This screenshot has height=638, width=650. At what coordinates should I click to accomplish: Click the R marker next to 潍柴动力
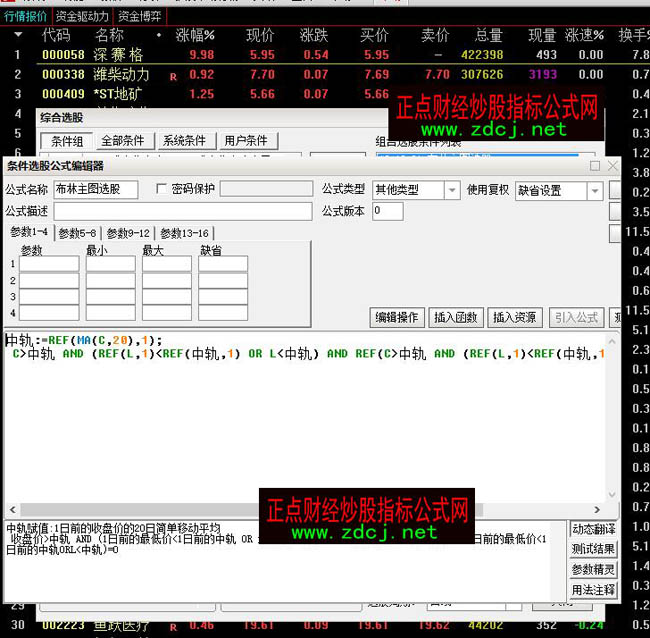tap(172, 75)
